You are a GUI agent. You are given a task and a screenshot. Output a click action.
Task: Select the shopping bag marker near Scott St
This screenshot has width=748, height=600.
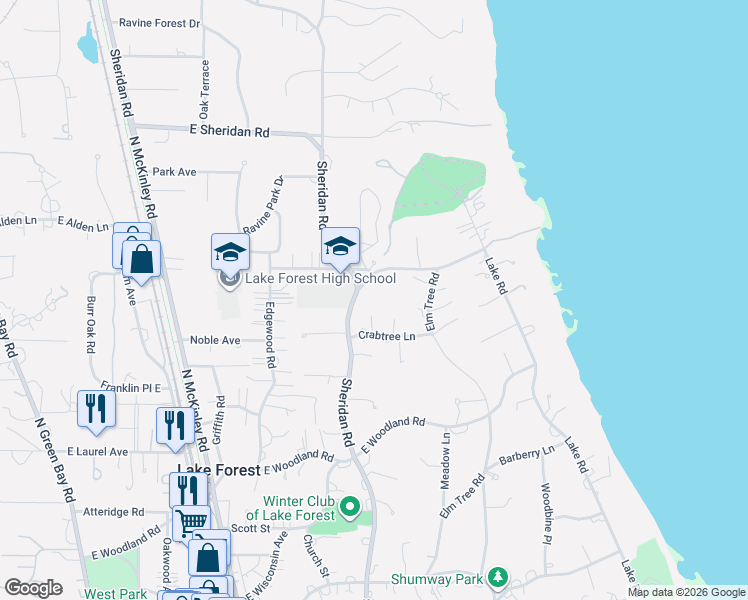point(208,557)
